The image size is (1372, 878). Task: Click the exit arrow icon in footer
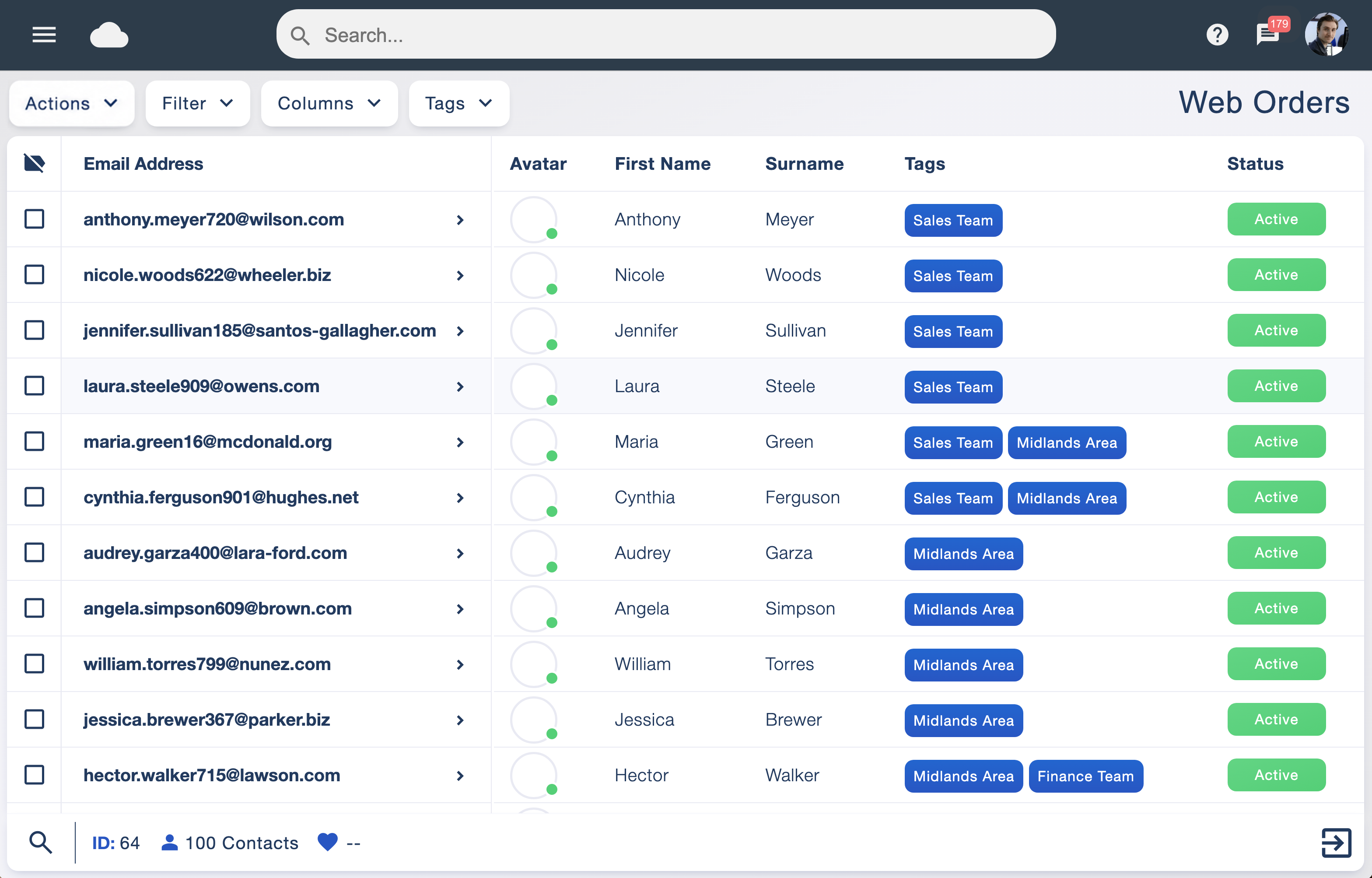1336,842
